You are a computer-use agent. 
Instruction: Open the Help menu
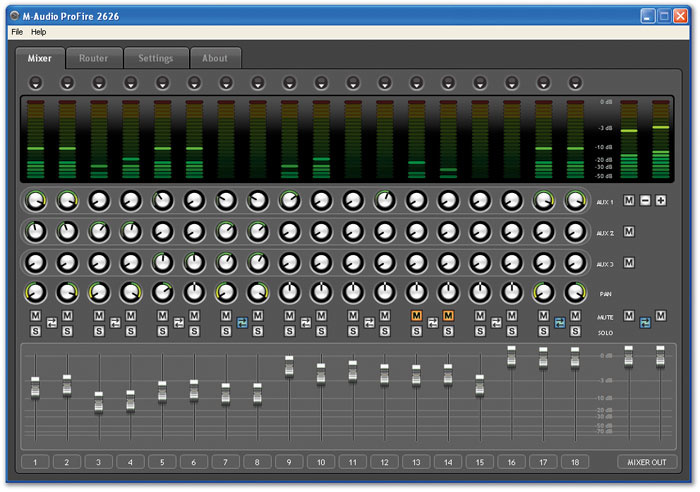[38, 32]
